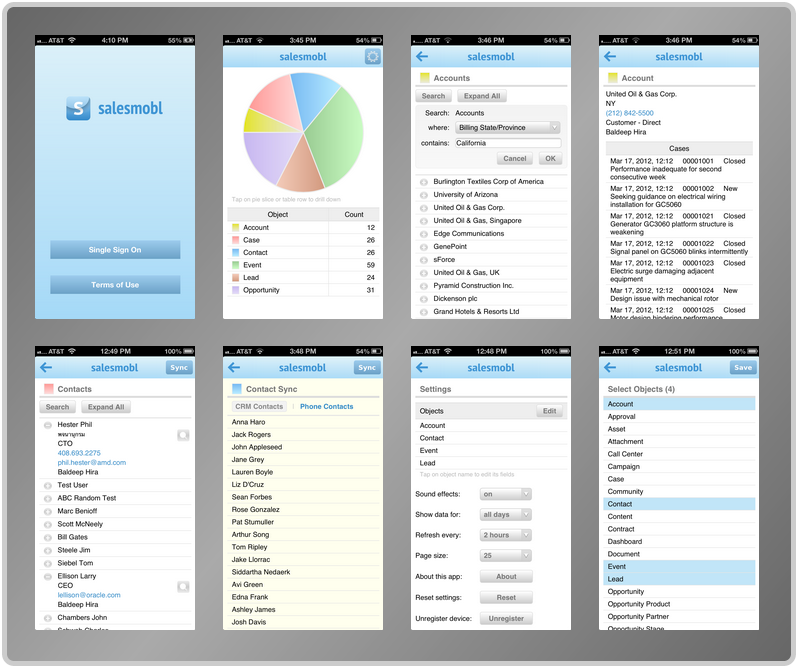Viewport: 800px width, 666px height.
Task: Select Campaign in Select Objects list
Action: tap(679, 466)
